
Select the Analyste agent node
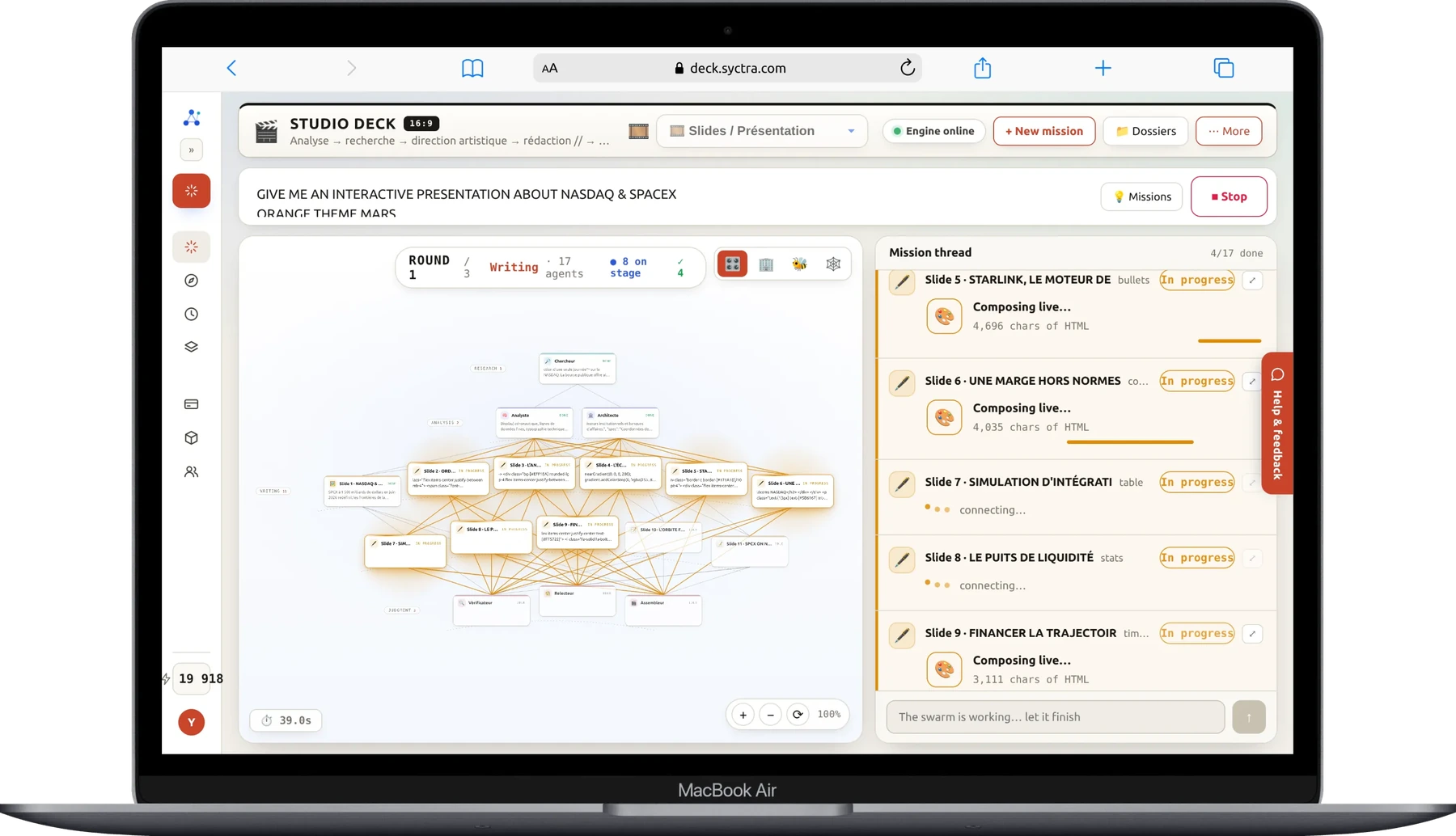coord(535,423)
